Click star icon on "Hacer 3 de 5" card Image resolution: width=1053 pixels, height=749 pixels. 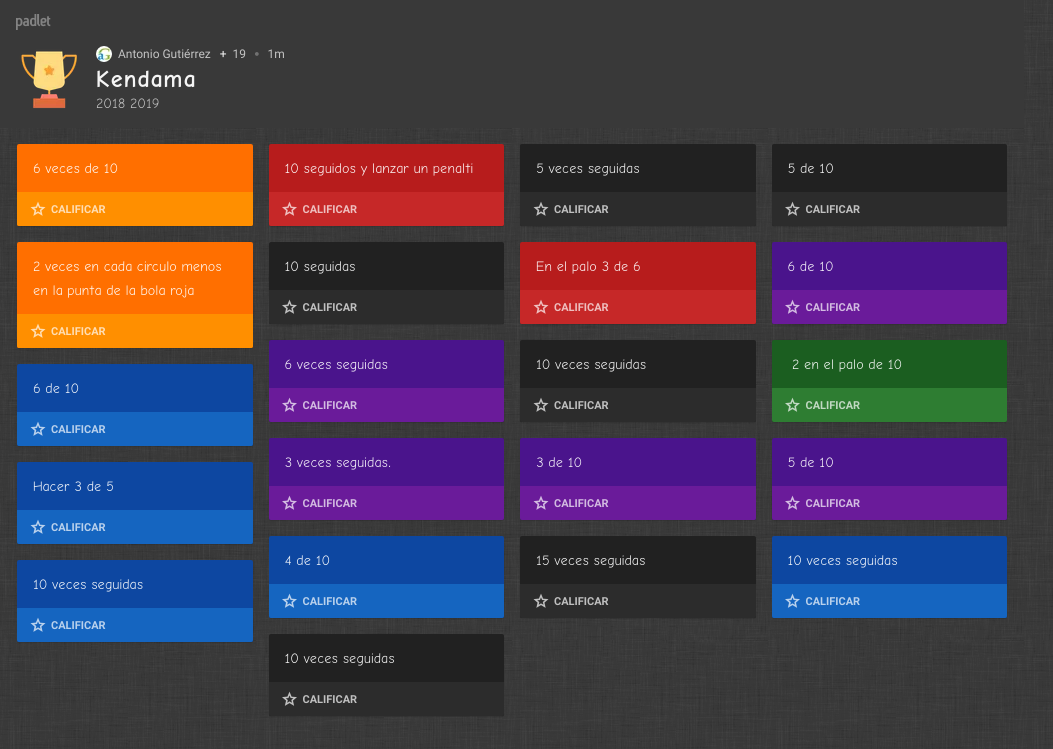tap(38, 527)
